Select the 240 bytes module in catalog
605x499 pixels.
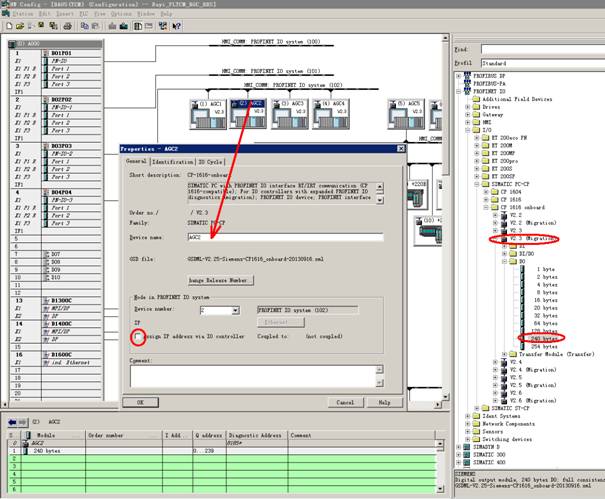point(540,338)
